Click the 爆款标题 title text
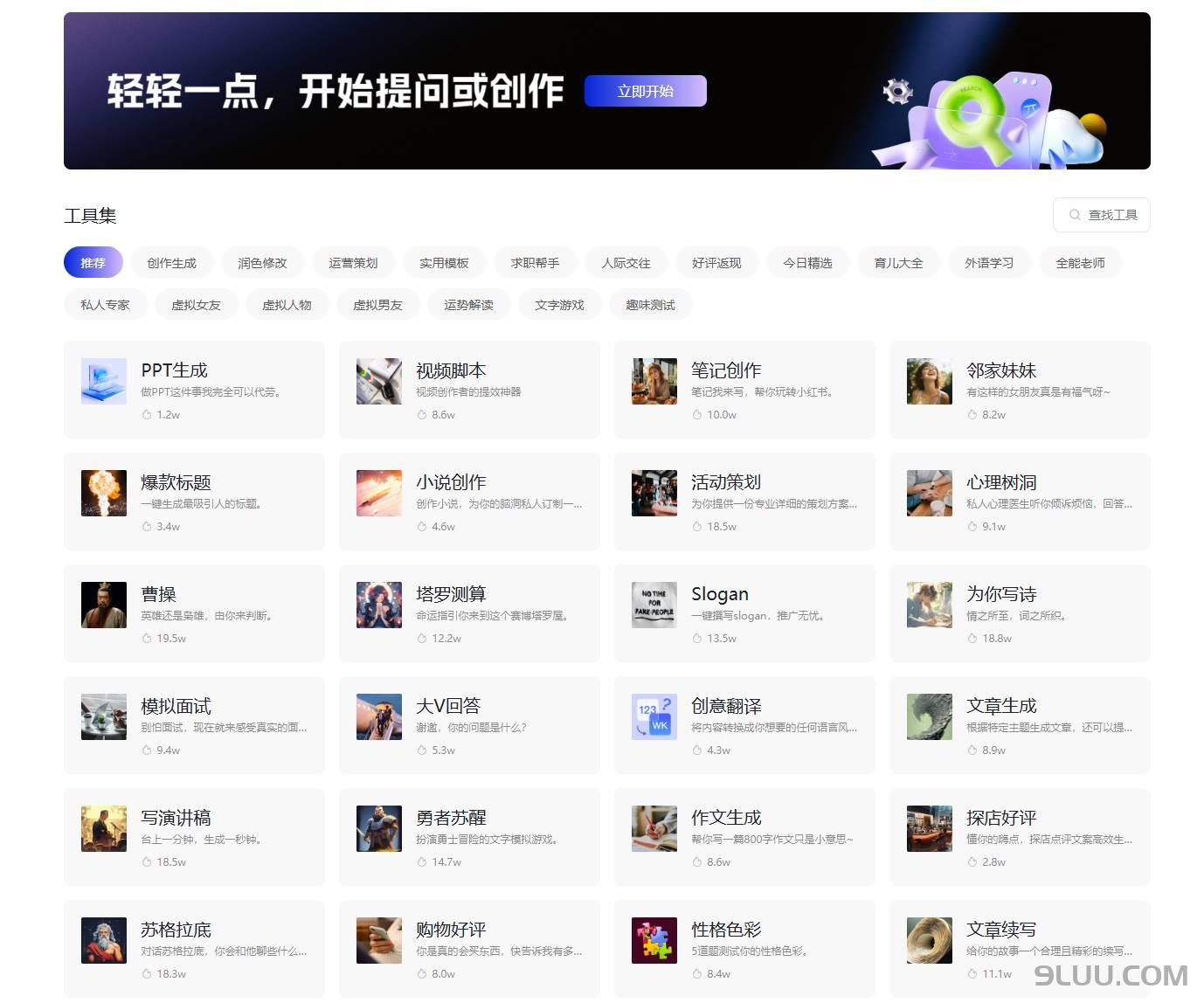 click(x=176, y=482)
